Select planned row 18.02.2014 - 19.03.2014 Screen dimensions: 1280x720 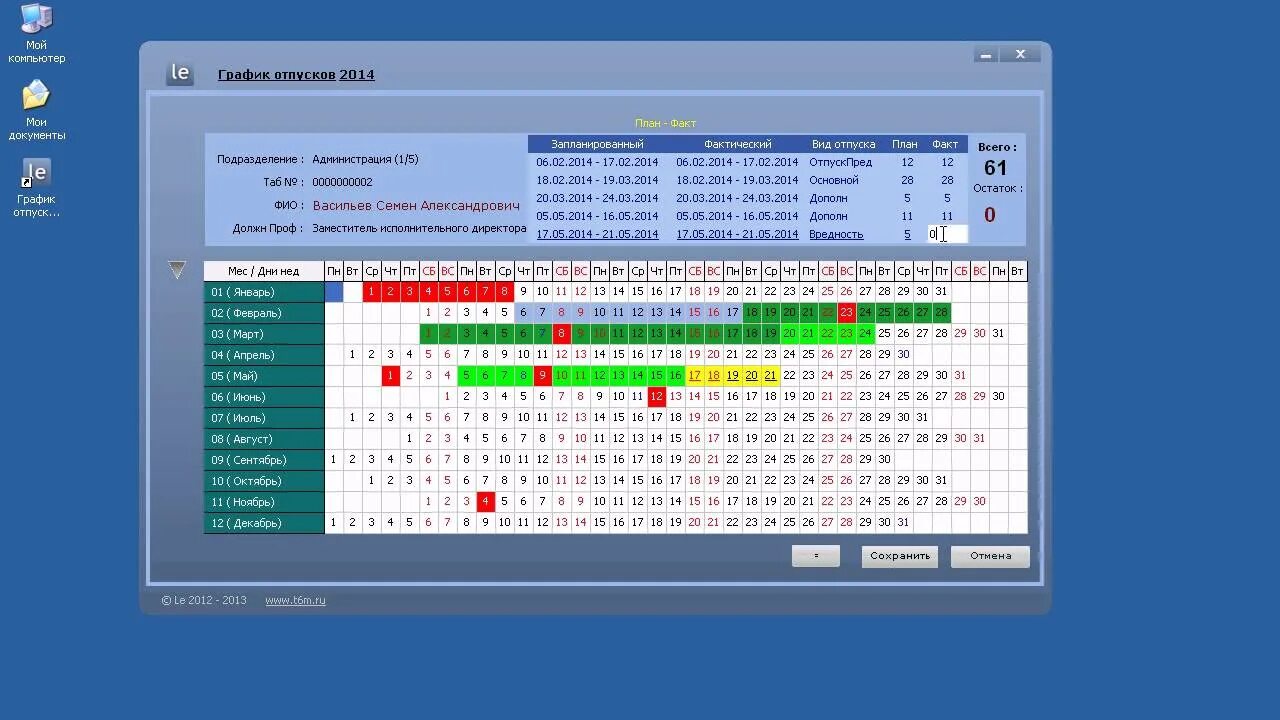(597, 180)
